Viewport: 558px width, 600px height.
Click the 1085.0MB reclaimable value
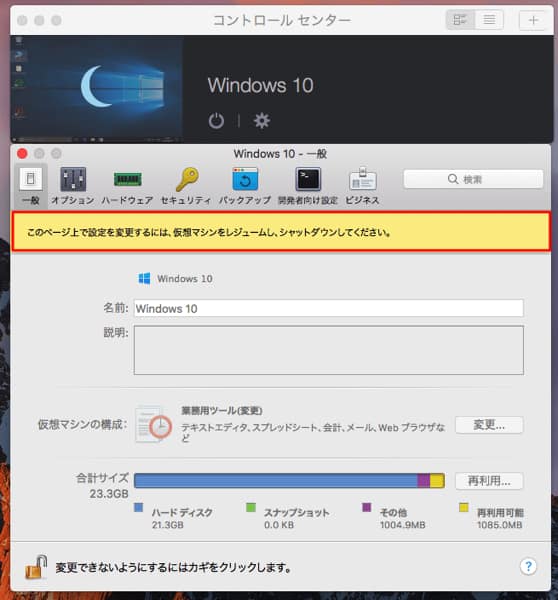point(499,525)
